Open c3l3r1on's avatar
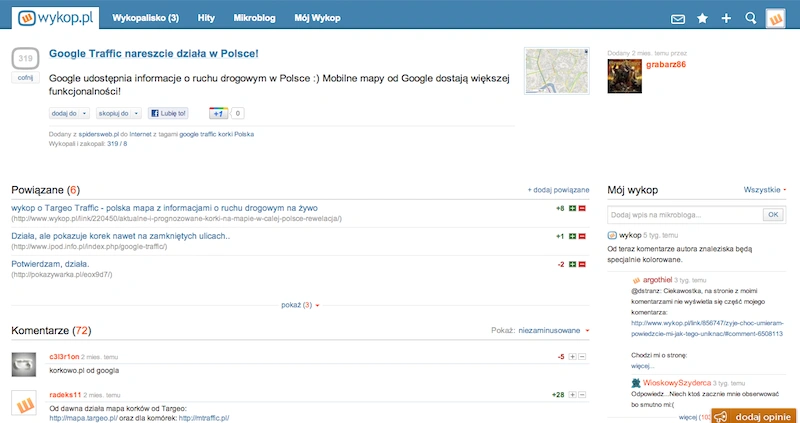Screen dimensions: 800x423 tap(24, 364)
